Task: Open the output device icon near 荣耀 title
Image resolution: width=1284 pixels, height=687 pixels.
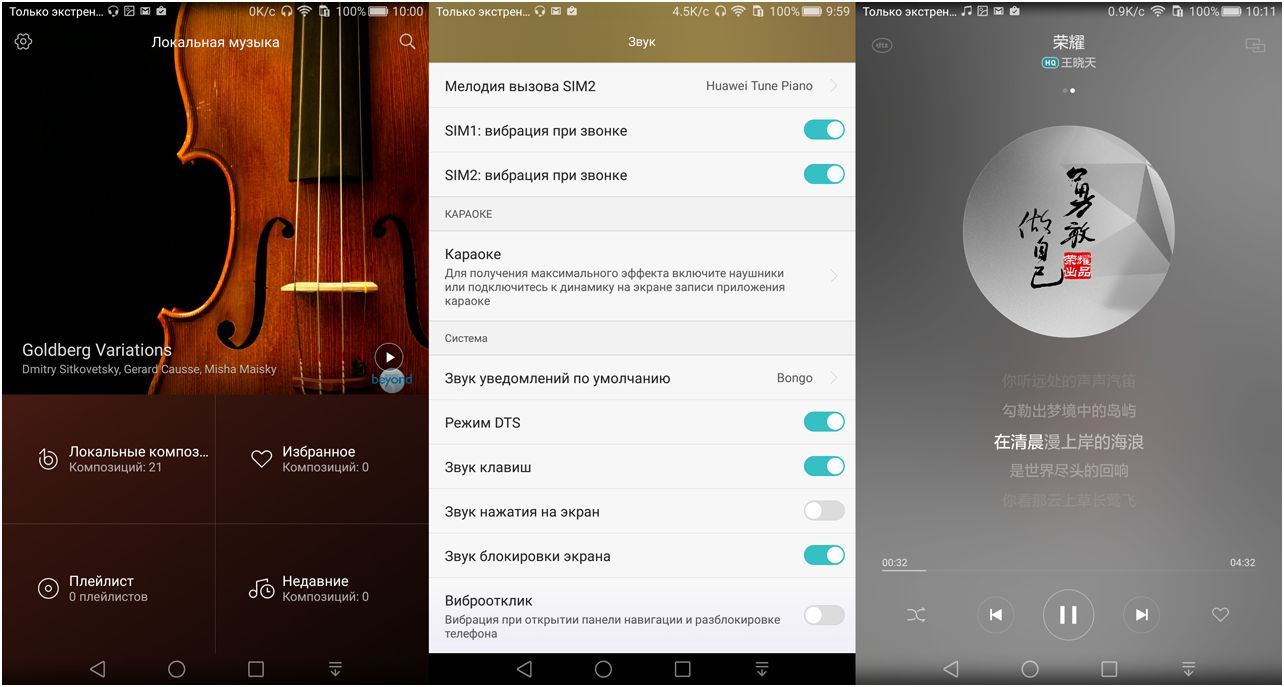Action: [1253, 42]
